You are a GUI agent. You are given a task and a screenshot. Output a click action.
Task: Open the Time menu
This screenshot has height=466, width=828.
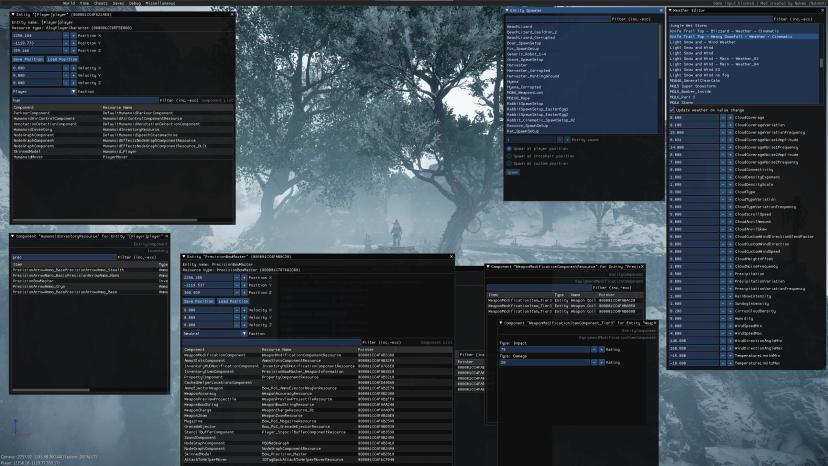coord(84,3)
